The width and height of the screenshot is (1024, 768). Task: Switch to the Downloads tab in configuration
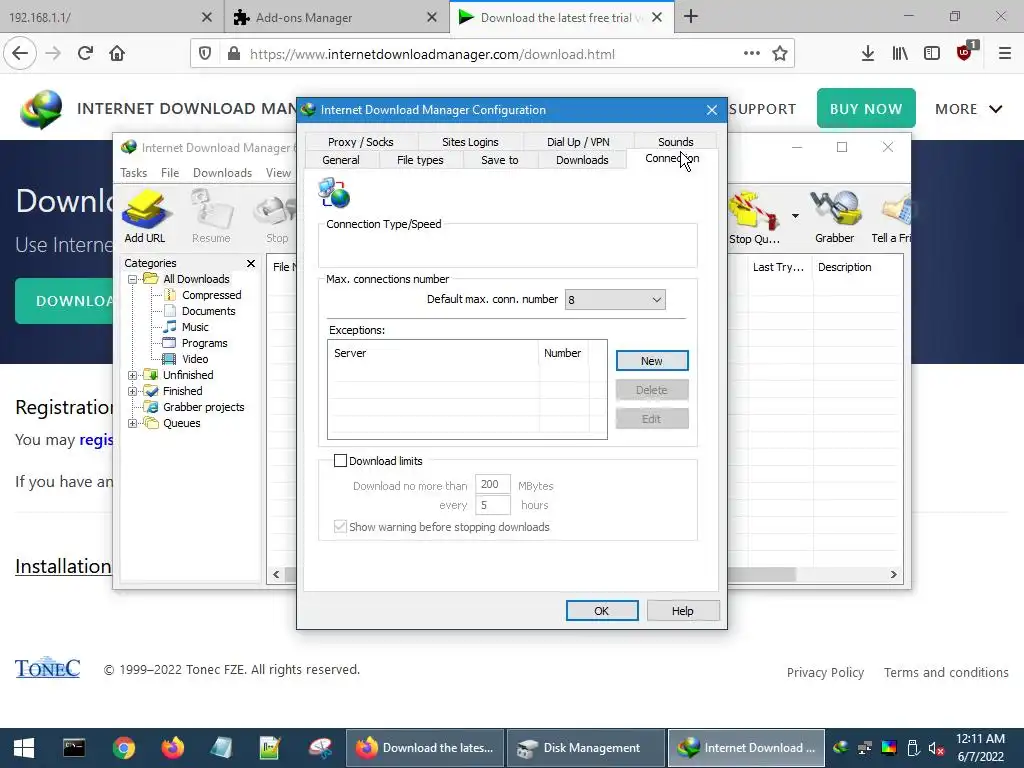(582, 160)
